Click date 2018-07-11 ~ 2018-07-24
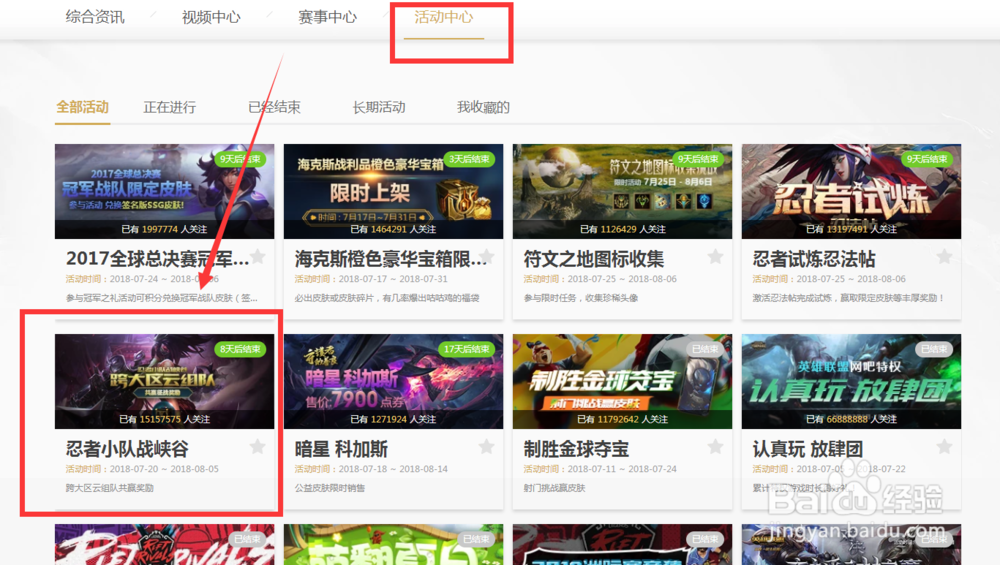The image size is (1000, 565). (622, 469)
